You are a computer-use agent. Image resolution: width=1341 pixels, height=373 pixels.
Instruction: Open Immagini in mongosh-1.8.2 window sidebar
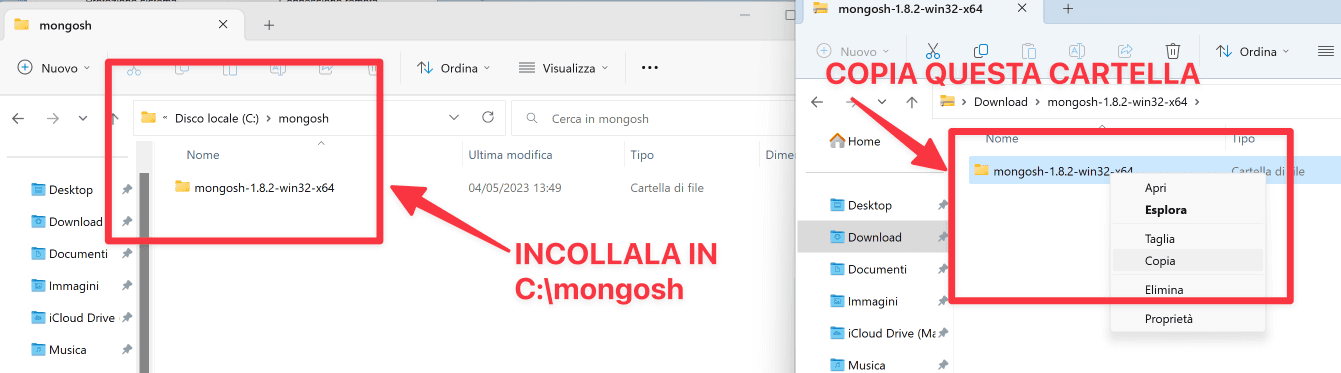click(x=873, y=301)
